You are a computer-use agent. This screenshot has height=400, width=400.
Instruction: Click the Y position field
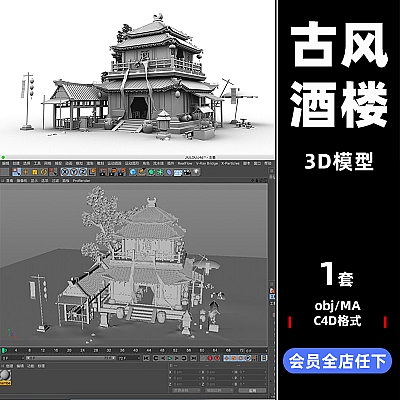tap(186, 378)
